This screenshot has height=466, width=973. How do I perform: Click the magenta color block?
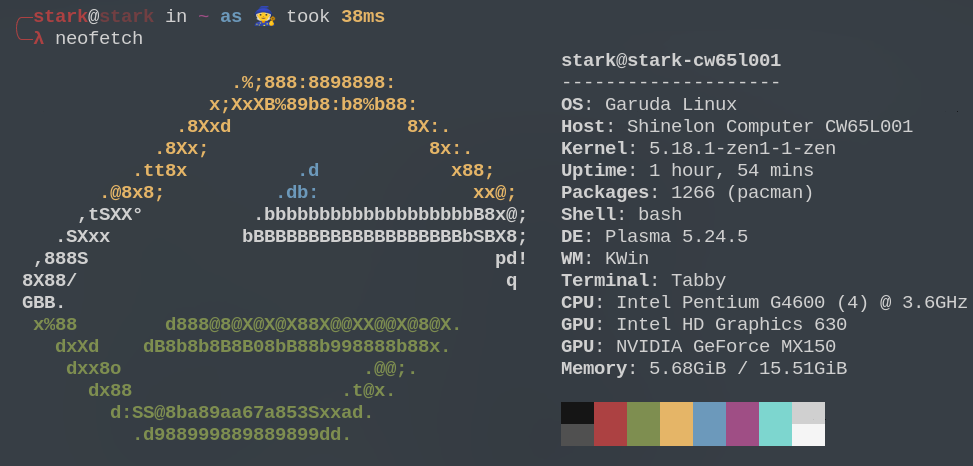pos(742,424)
